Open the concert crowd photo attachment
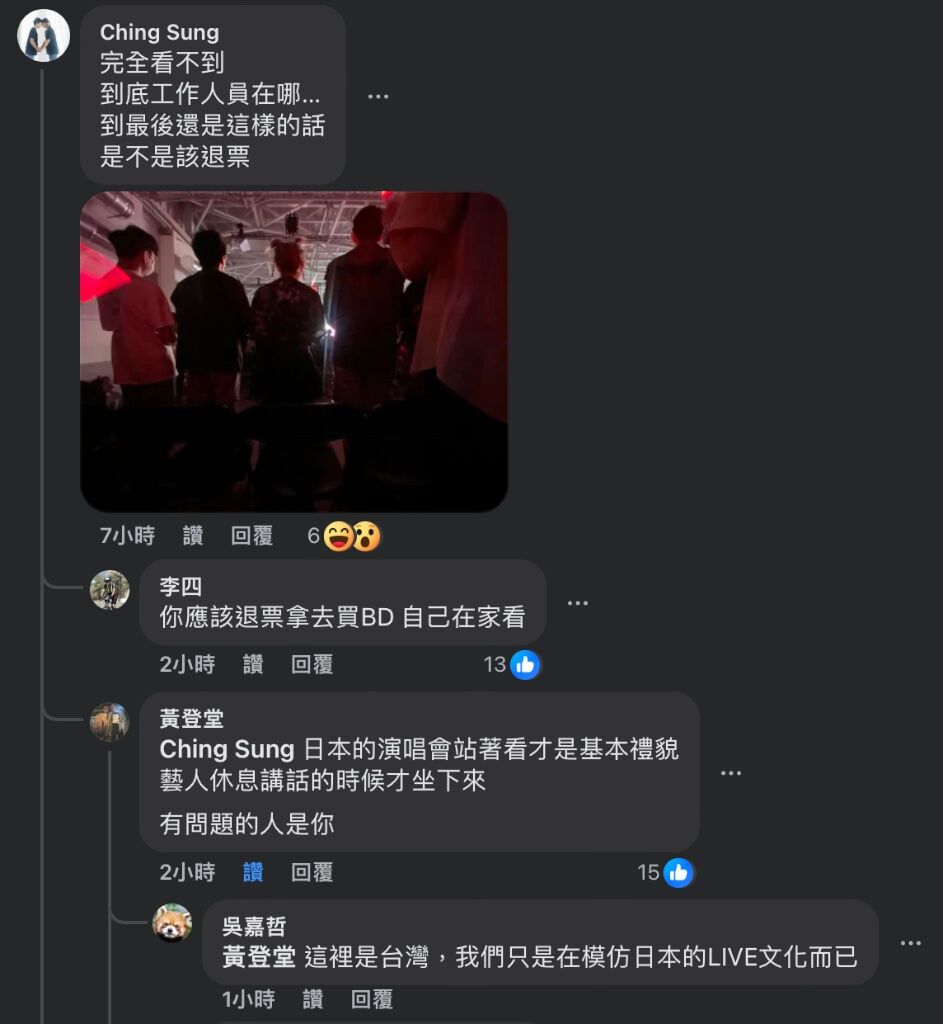Screen dimensions: 943x1024 point(294,351)
